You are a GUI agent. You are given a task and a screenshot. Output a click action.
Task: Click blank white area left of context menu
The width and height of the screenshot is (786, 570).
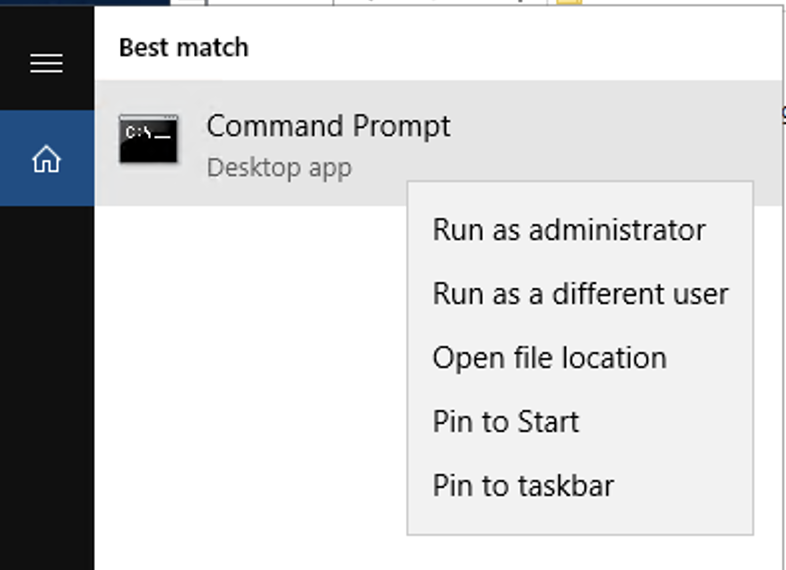click(x=250, y=380)
